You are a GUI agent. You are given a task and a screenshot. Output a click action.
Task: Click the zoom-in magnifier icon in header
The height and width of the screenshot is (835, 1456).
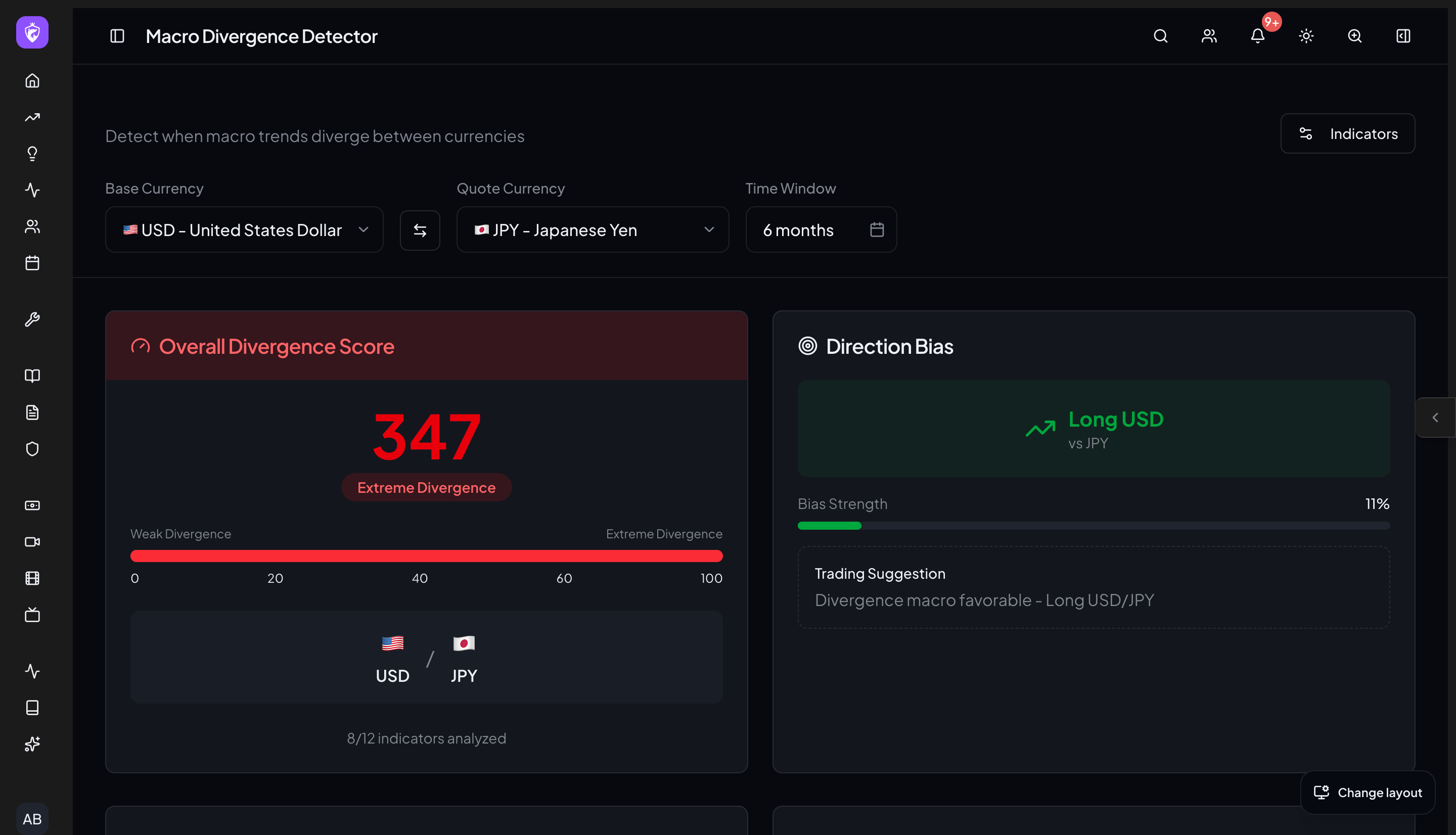tap(1354, 36)
